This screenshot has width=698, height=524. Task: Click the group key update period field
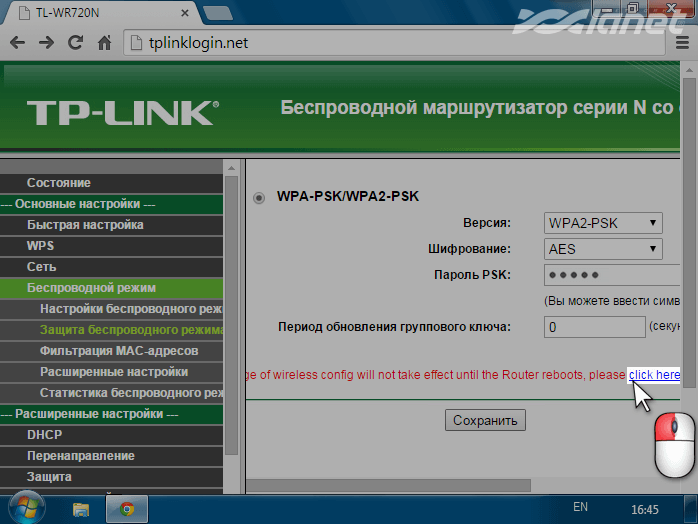coord(594,327)
